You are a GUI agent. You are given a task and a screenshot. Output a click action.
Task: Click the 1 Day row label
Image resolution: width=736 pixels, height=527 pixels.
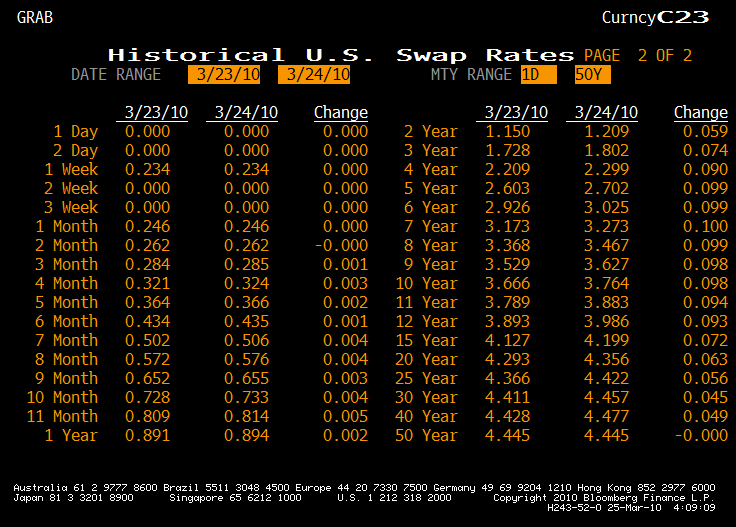point(76,132)
